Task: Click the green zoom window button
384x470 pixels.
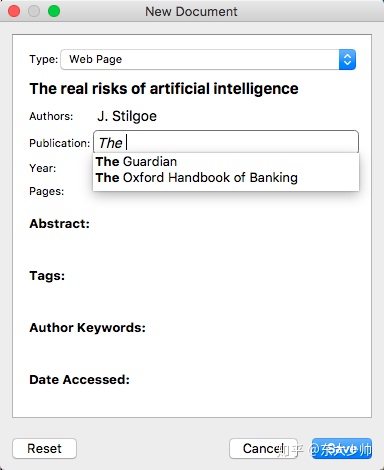Action: (x=54, y=11)
